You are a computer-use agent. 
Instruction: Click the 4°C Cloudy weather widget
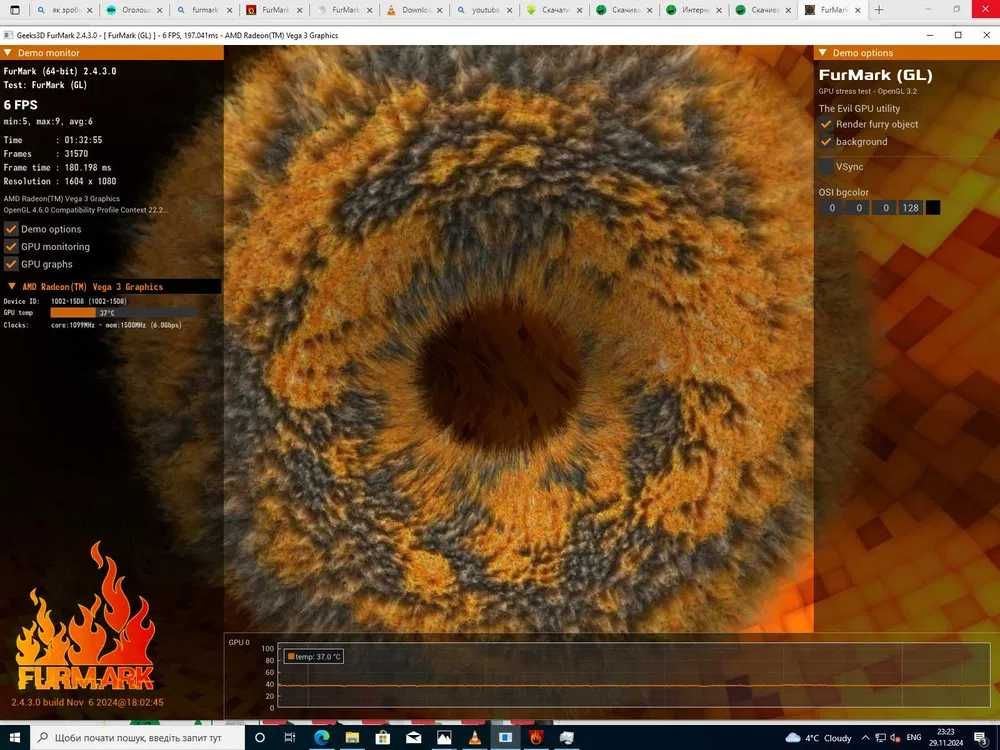point(819,738)
